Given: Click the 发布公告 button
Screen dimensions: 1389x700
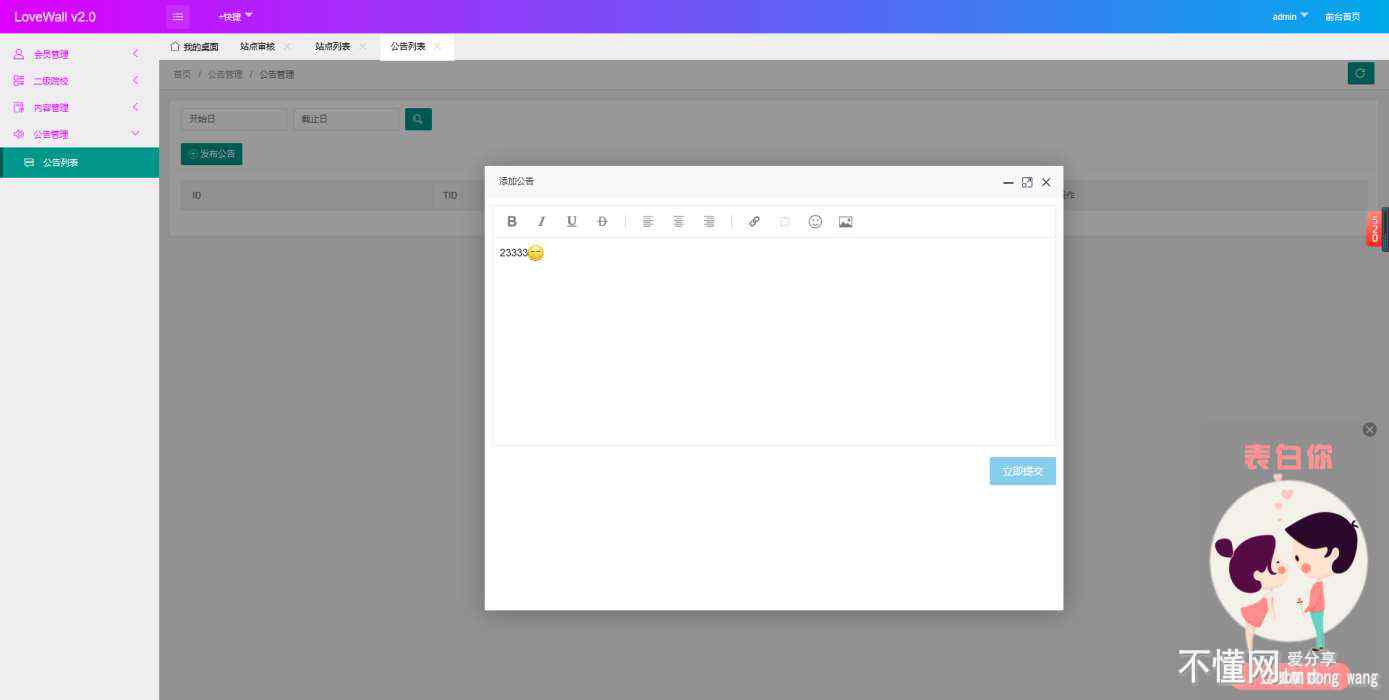Looking at the screenshot, I should 211,154.
